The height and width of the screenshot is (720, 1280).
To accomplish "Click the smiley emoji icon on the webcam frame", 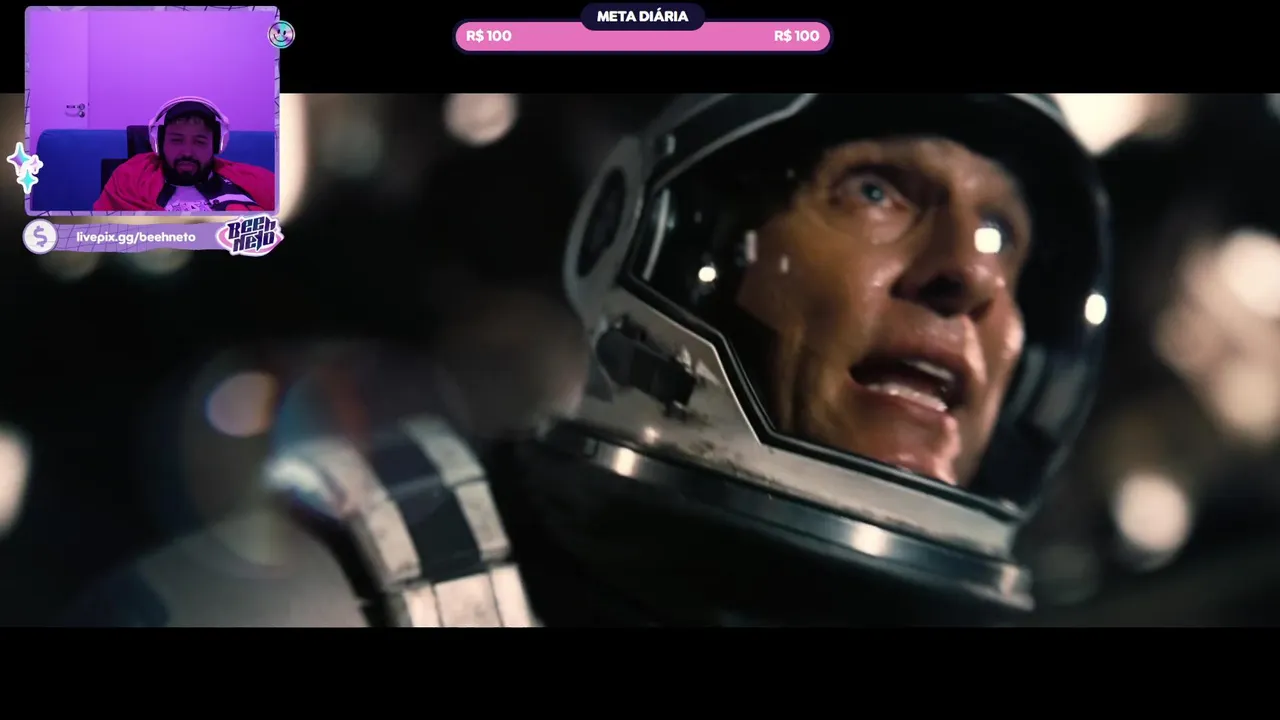I will (282, 35).
